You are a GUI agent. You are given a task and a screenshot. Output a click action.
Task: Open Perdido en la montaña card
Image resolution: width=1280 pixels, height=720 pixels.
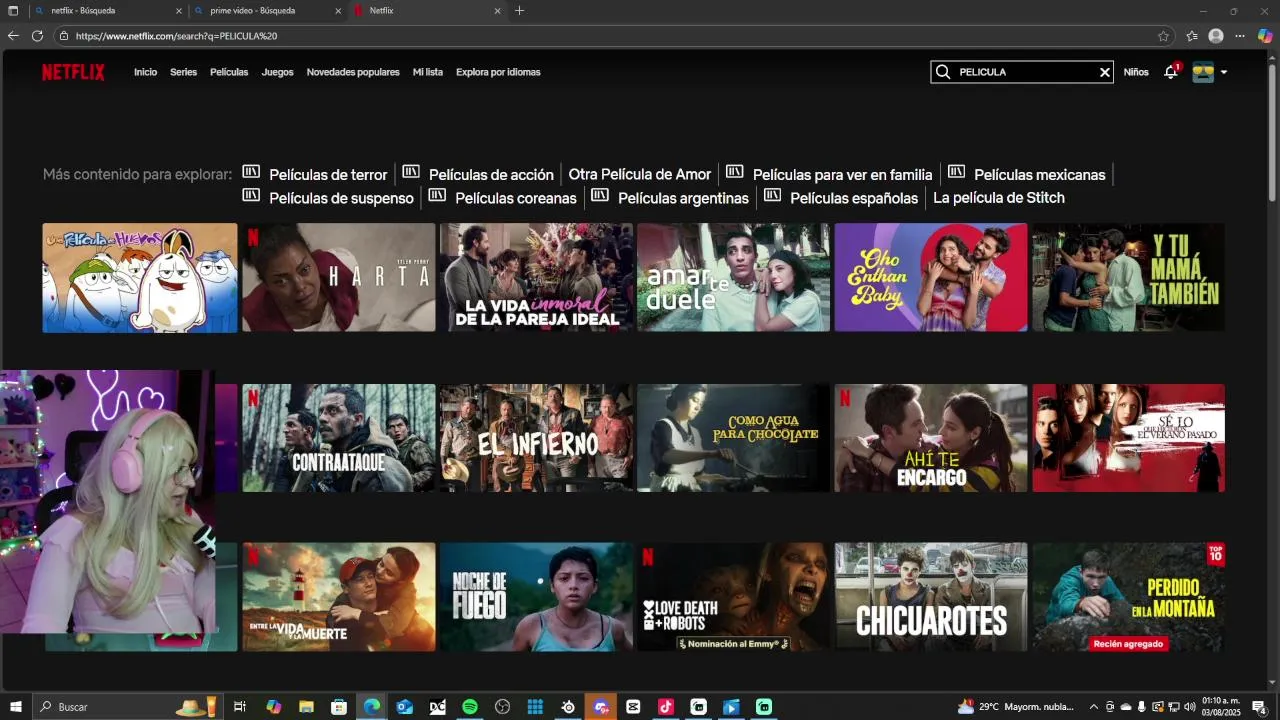pos(1128,597)
